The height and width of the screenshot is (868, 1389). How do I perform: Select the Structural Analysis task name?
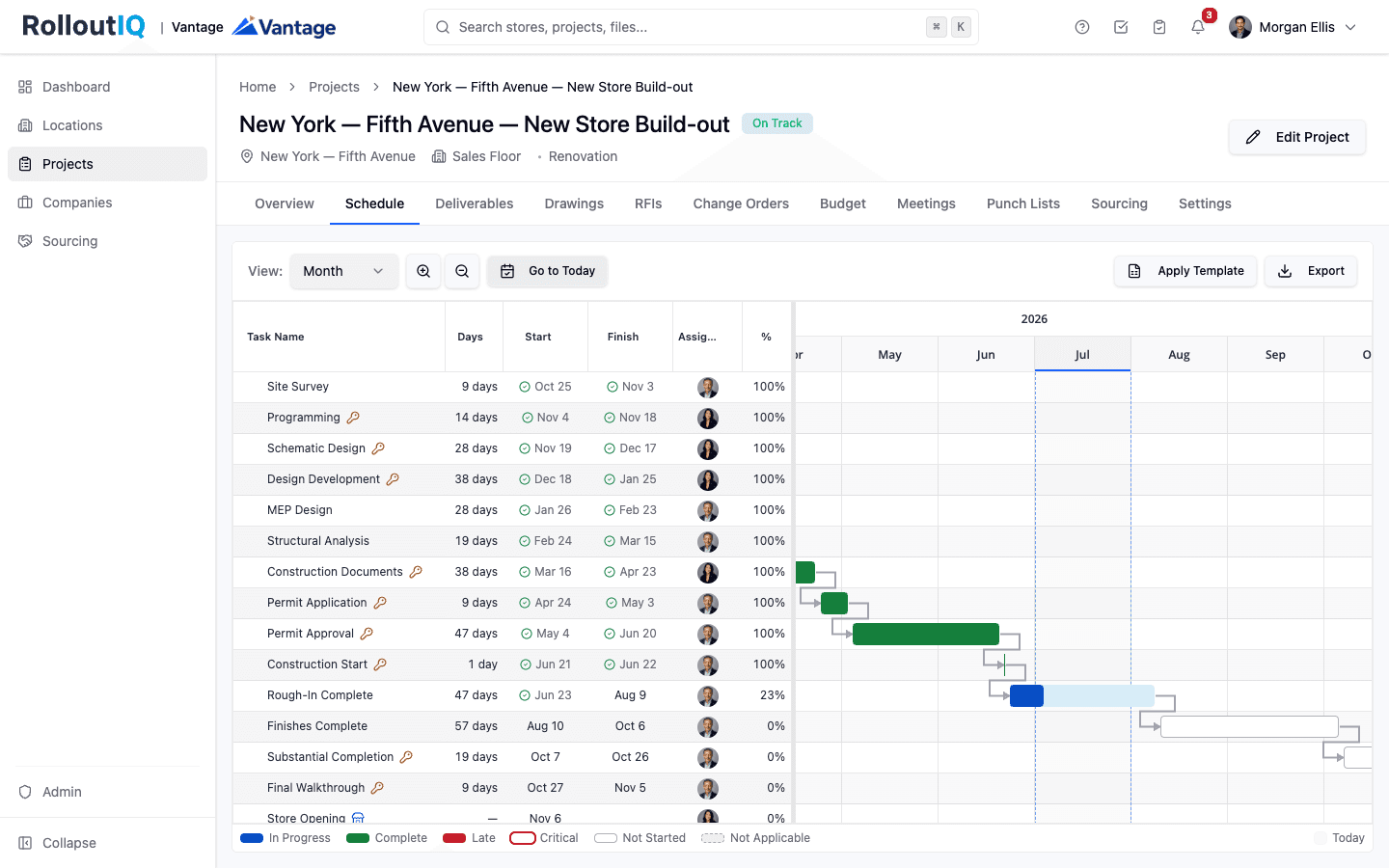(x=318, y=541)
